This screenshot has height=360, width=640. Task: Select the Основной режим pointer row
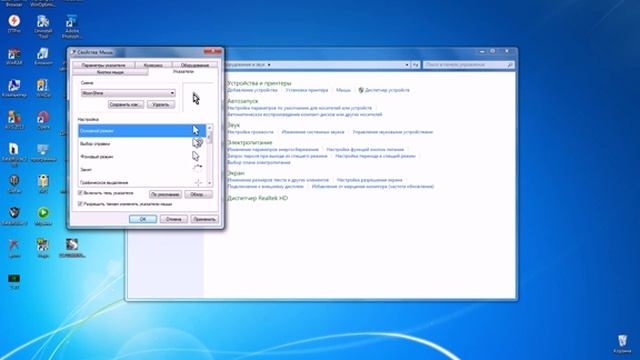coord(142,131)
